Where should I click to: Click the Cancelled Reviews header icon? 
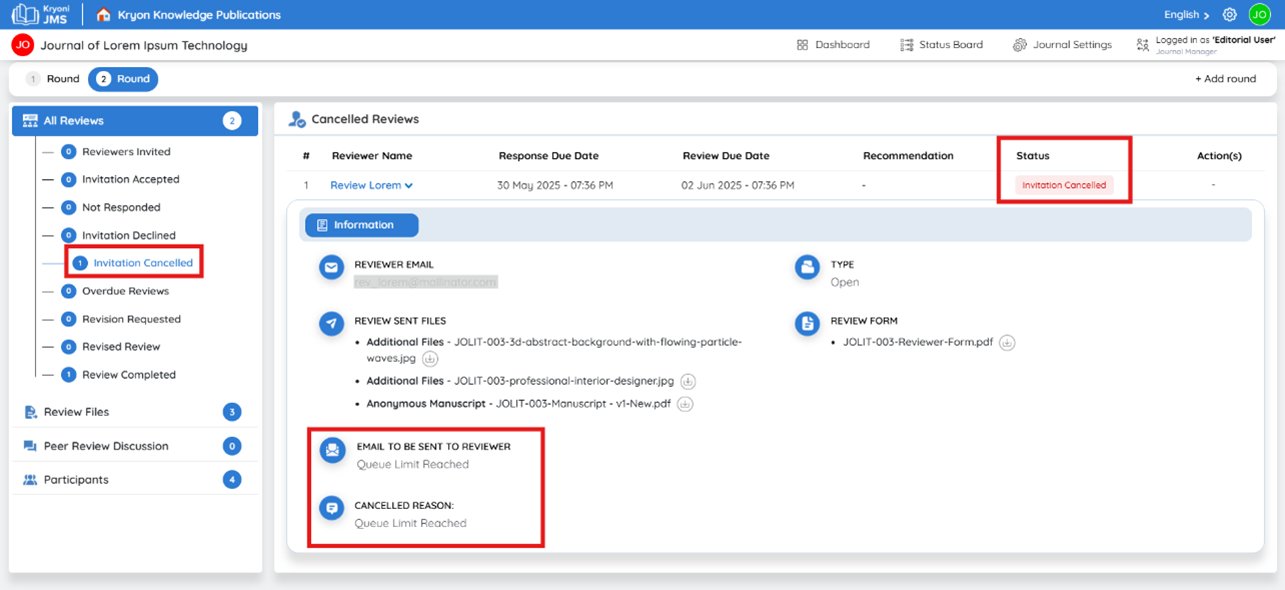point(297,119)
